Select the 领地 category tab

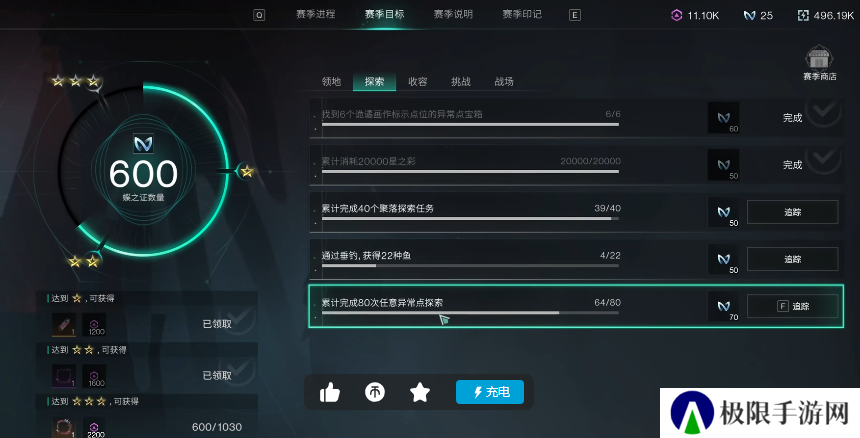331,82
